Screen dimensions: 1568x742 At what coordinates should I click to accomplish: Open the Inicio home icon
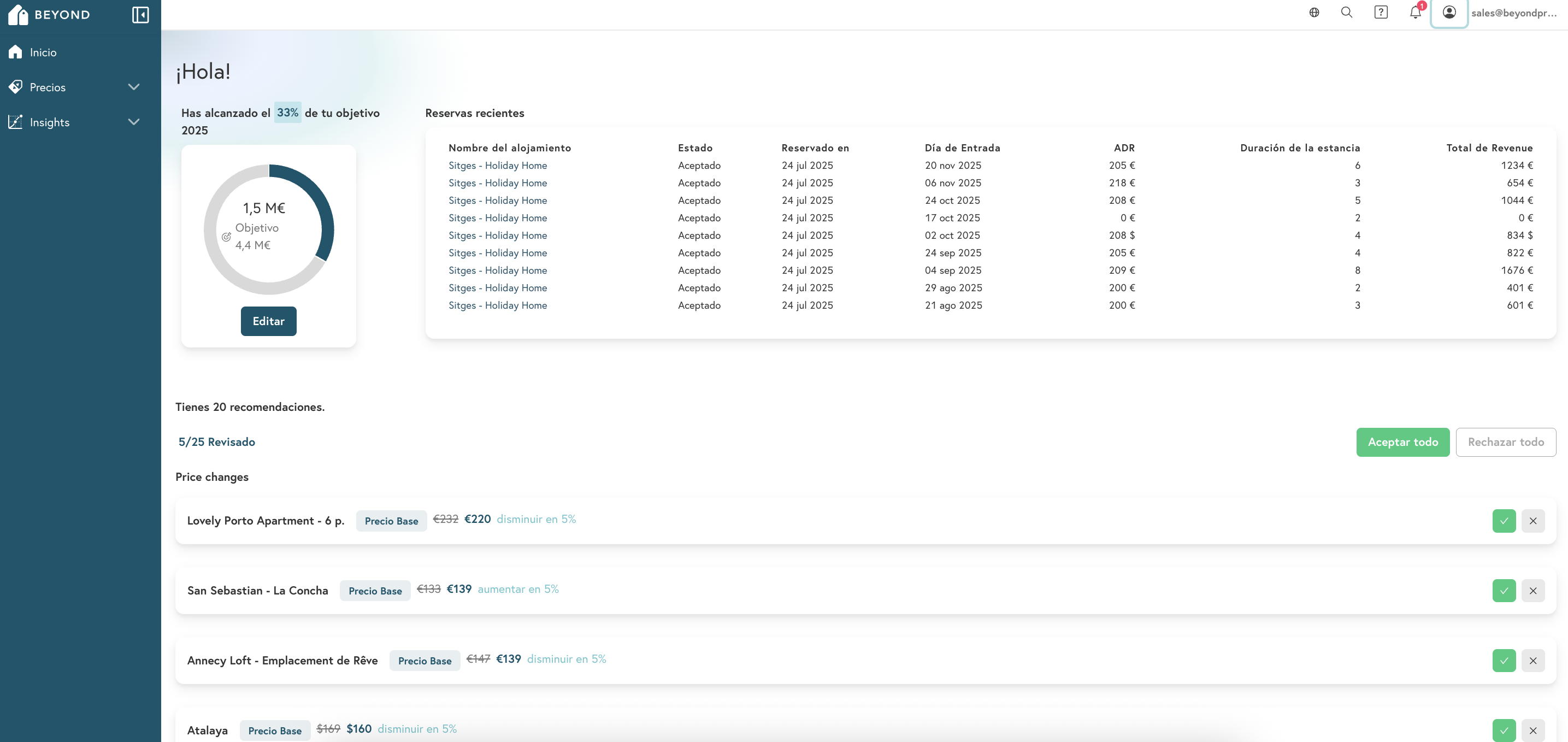click(16, 52)
